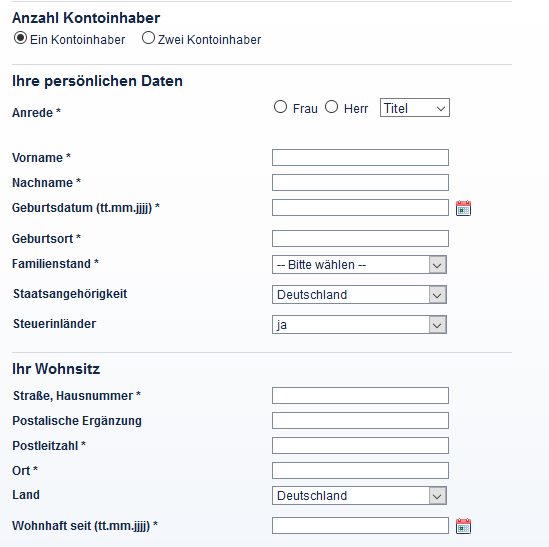Open the Land dropdown under Wohnsitz
549x547 pixels.
(359, 496)
